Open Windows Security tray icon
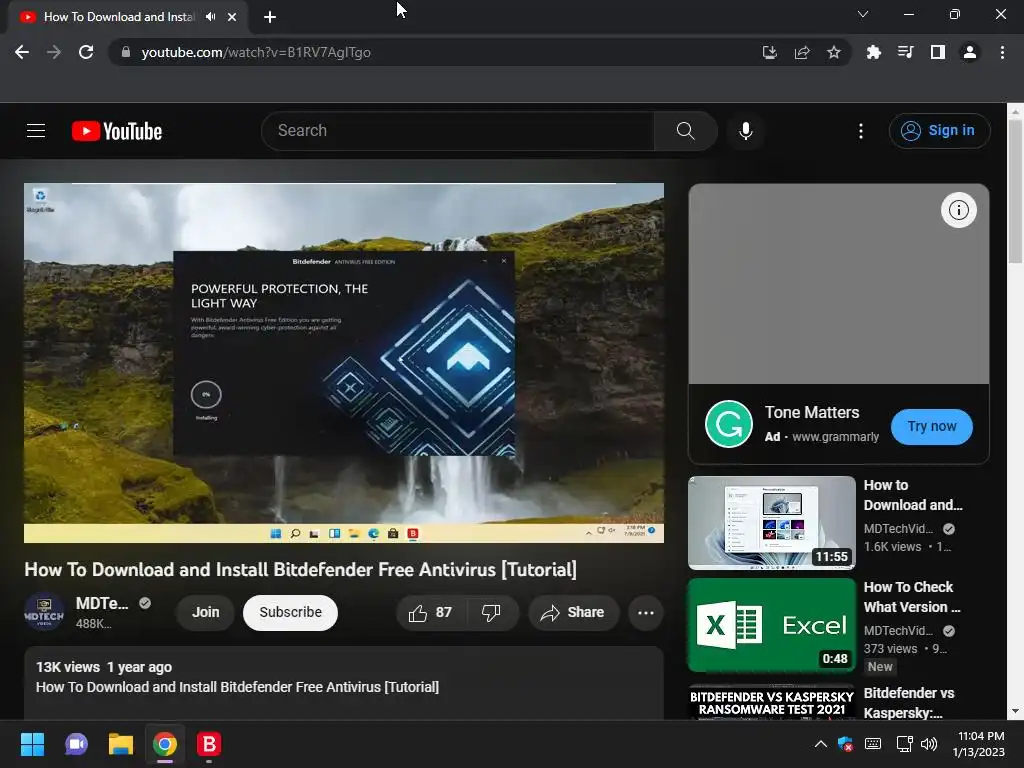This screenshot has width=1024, height=768. click(x=845, y=744)
